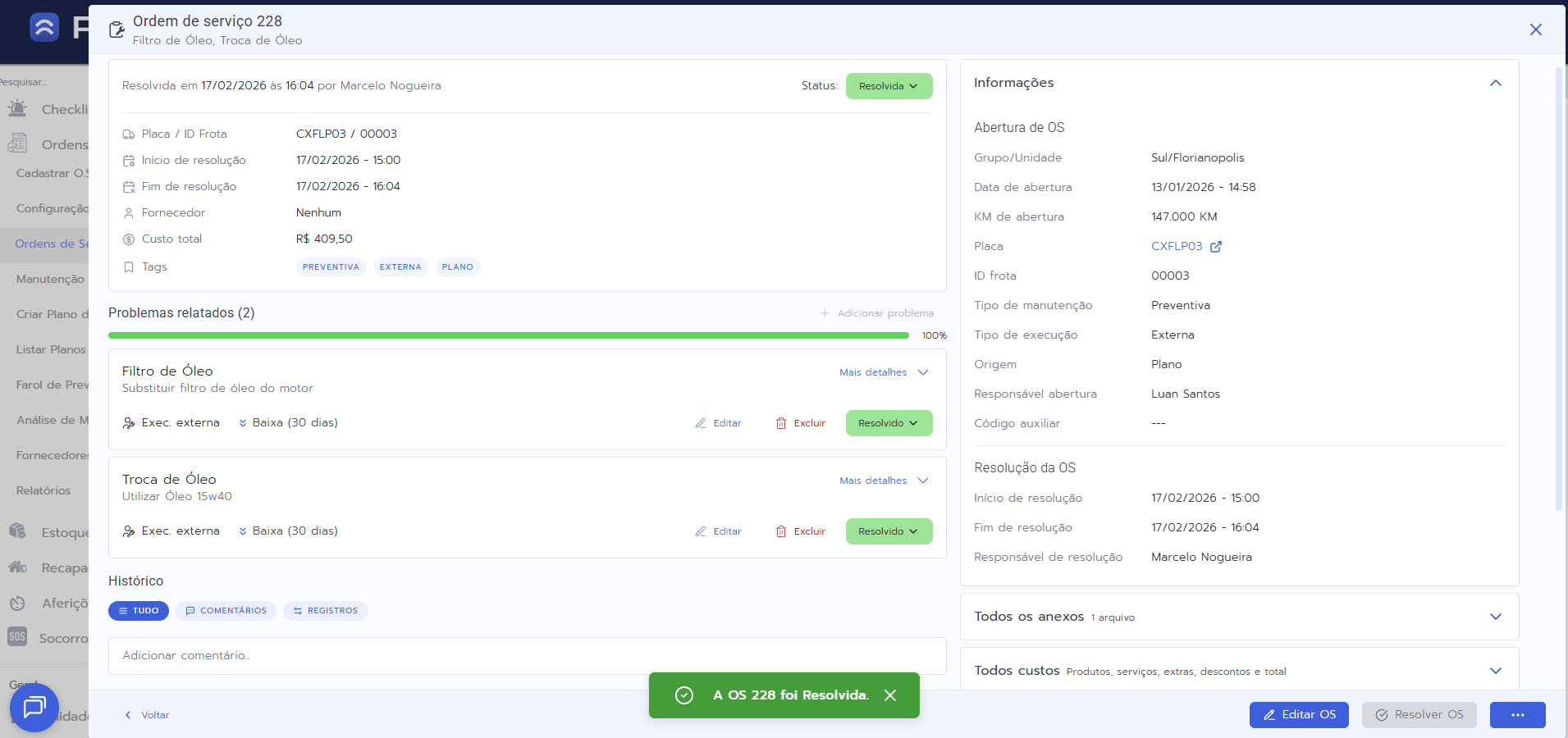Switch to the Comentários history tab
Image resolution: width=1568 pixels, height=738 pixels.
(x=226, y=611)
